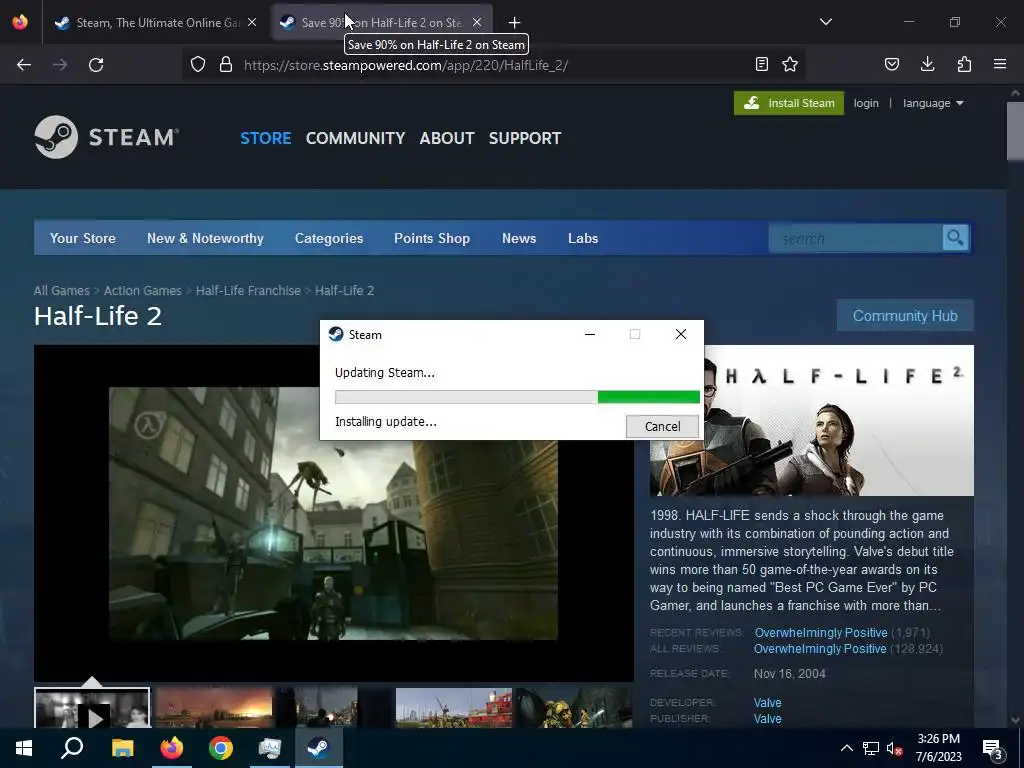Image resolution: width=1024 pixels, height=768 pixels.
Task: Click the Firefox forward arrow
Action: pyautogui.click(x=60, y=65)
